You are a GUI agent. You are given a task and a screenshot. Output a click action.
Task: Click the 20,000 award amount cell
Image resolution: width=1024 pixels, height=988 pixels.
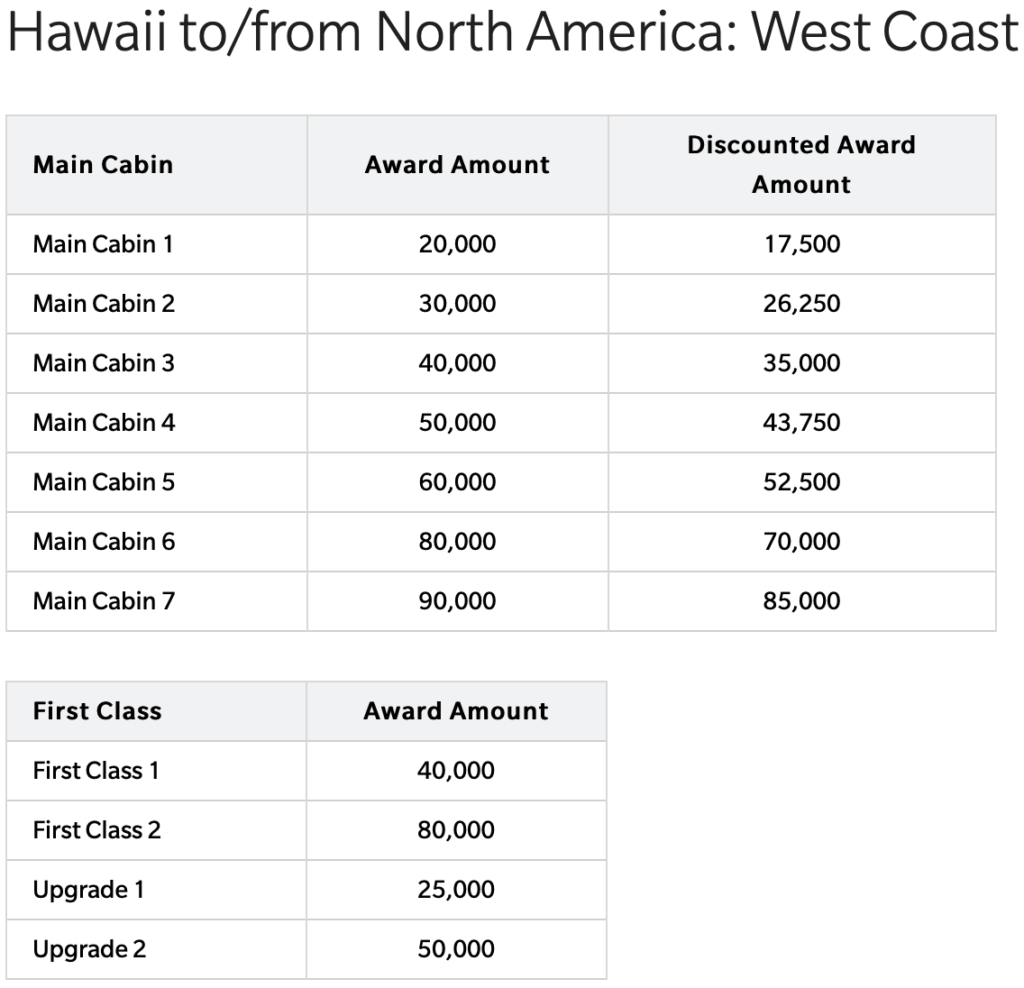click(457, 244)
